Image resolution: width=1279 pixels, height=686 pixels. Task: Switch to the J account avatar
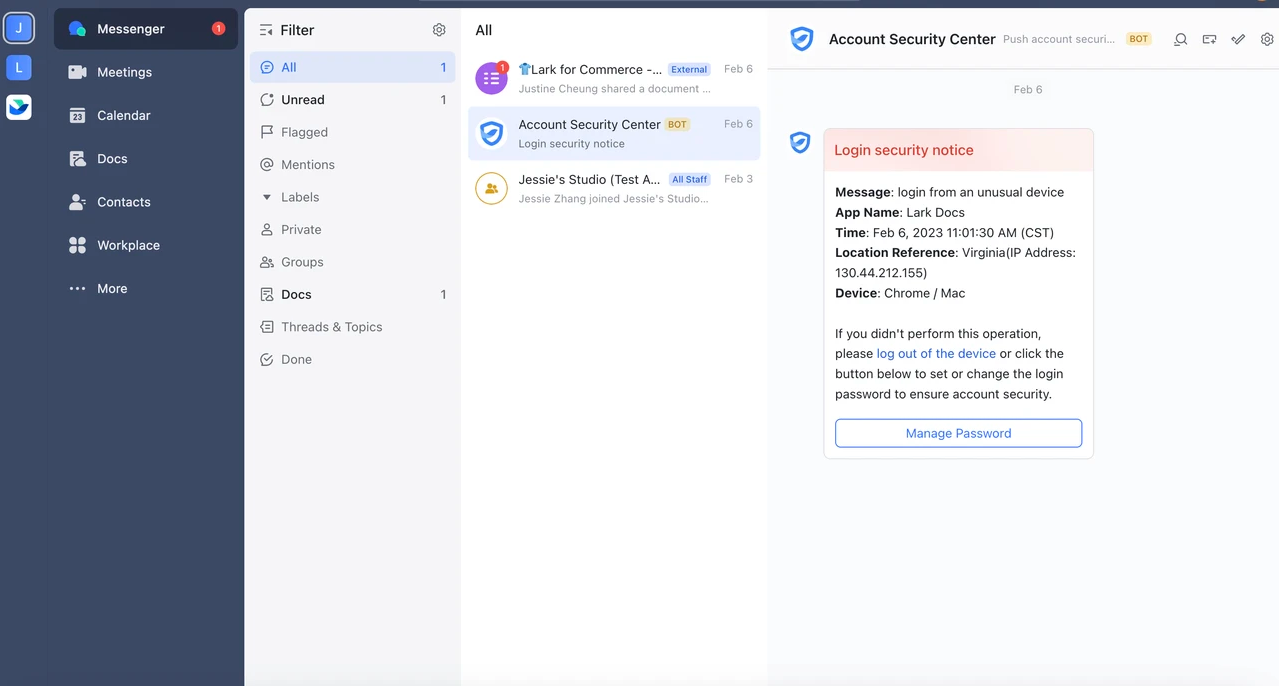[x=19, y=28]
